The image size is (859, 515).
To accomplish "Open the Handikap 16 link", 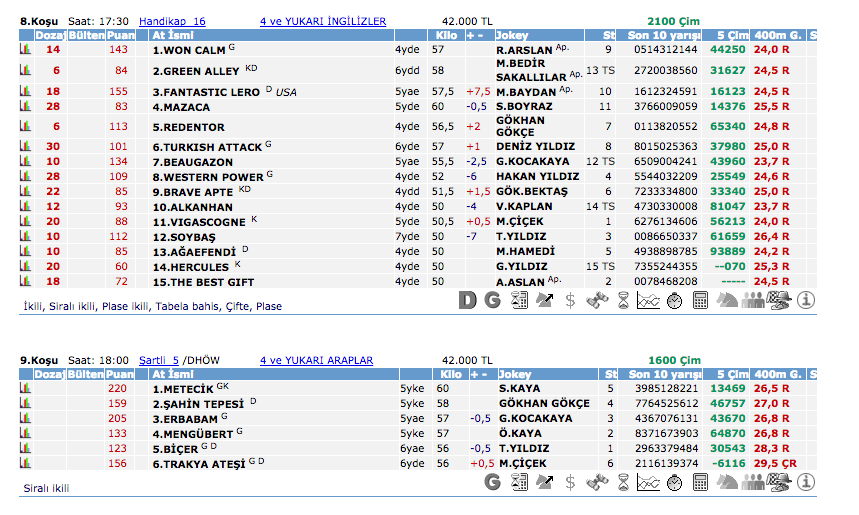I will pyautogui.click(x=172, y=21).
